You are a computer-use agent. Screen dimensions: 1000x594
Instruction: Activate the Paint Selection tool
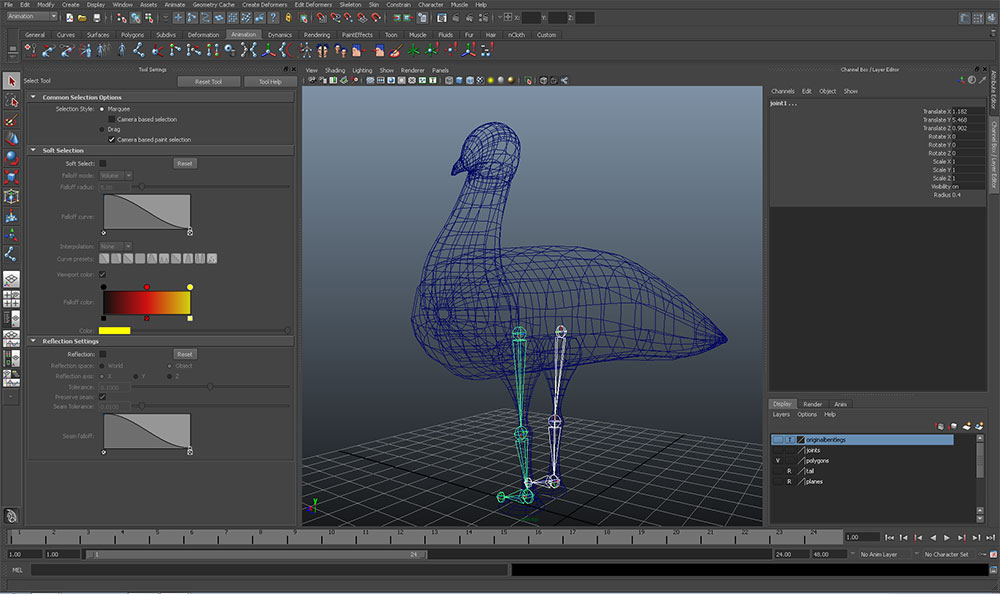tap(12, 120)
